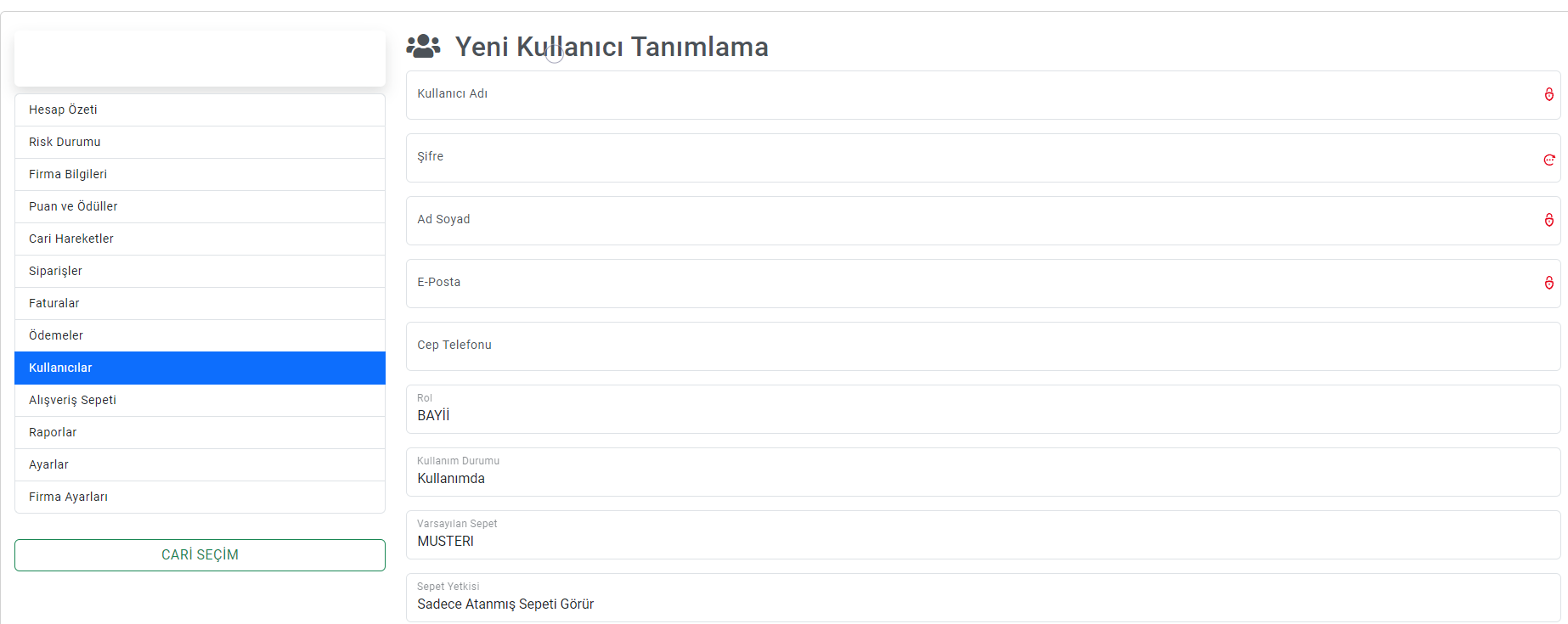The image size is (1568, 624).
Task: Focus the Cep Telefonu input field
Action: tap(983, 346)
